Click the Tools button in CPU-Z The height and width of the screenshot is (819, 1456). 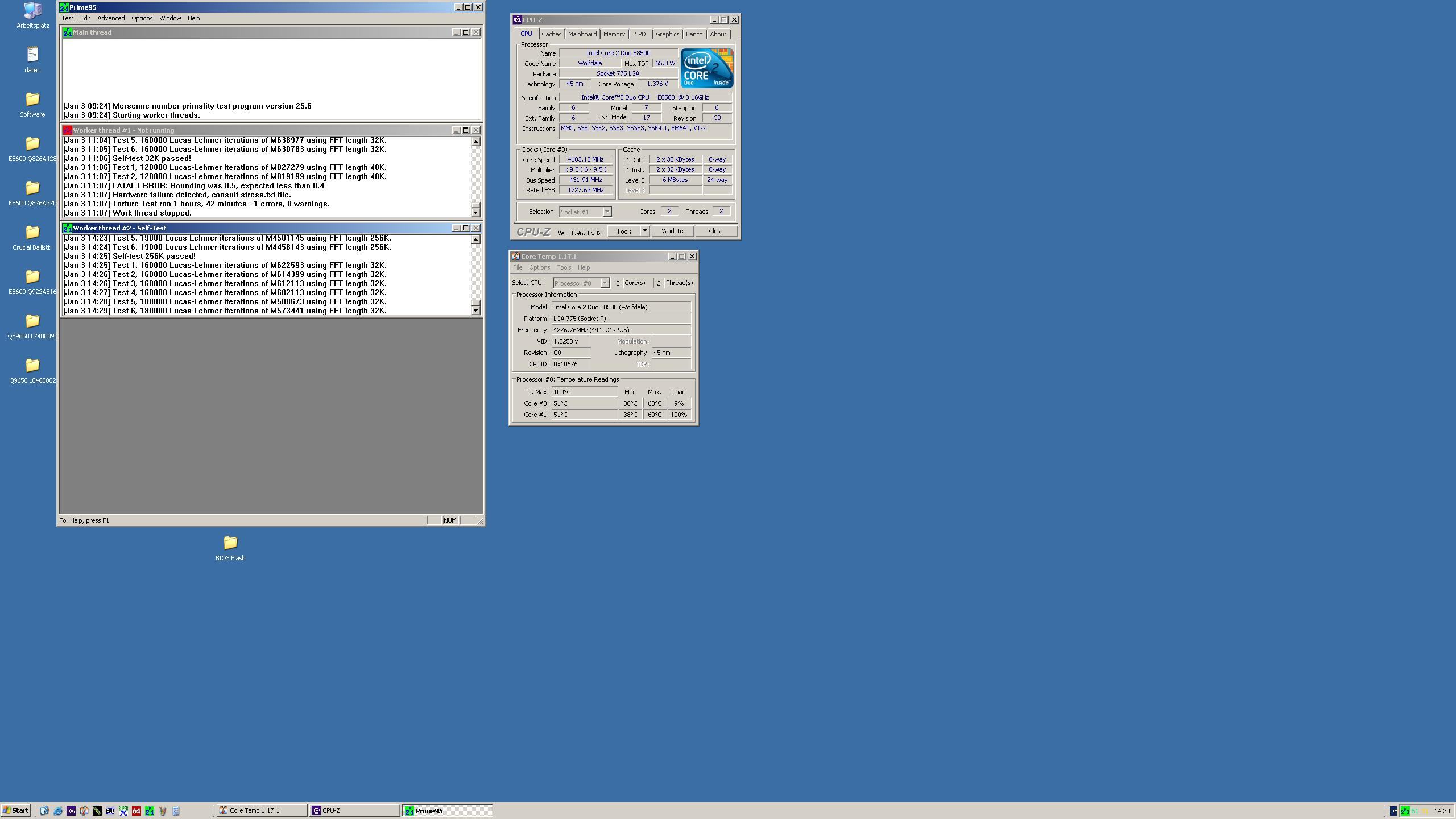624,231
